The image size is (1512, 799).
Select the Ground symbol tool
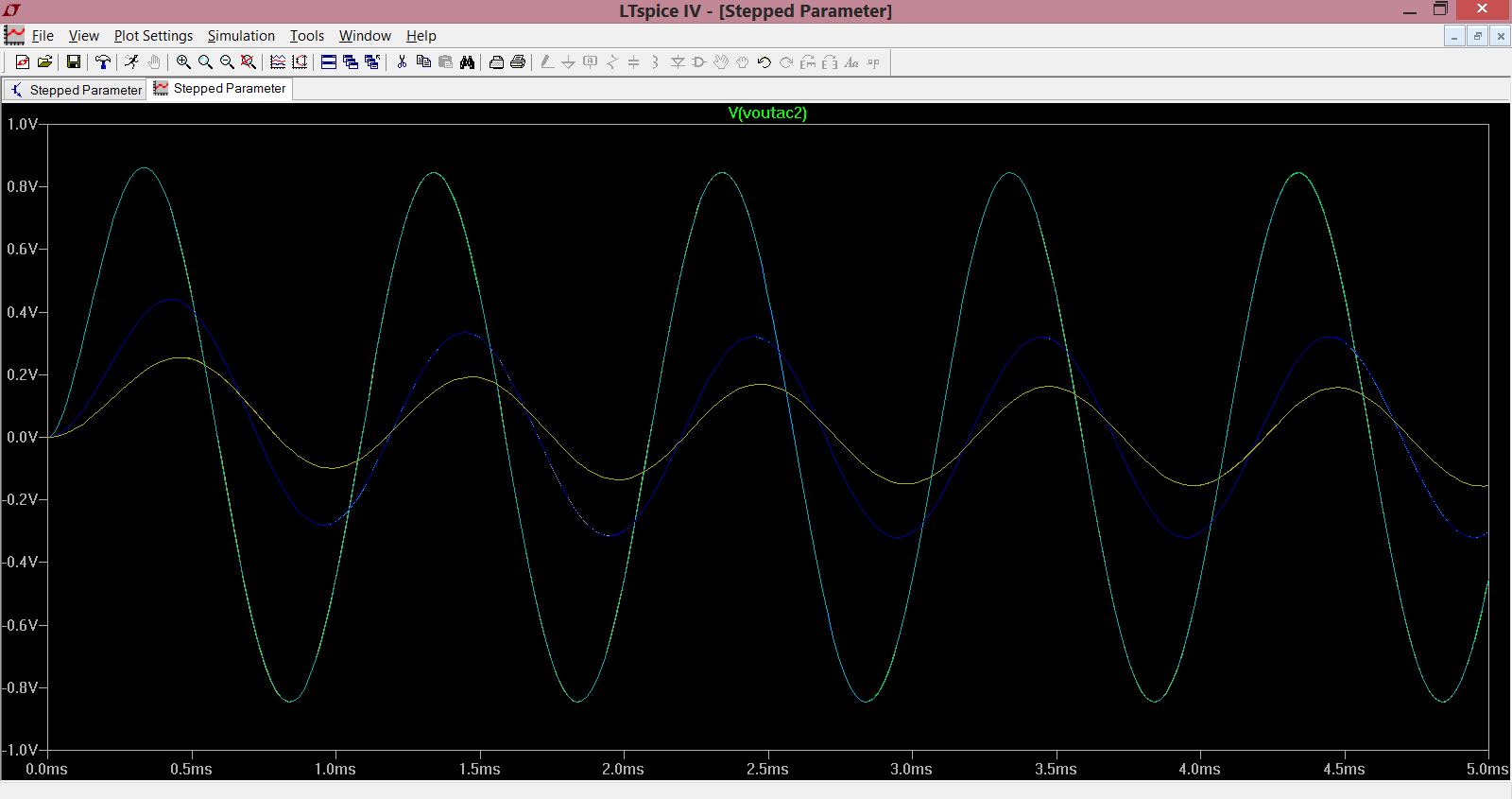(568, 62)
